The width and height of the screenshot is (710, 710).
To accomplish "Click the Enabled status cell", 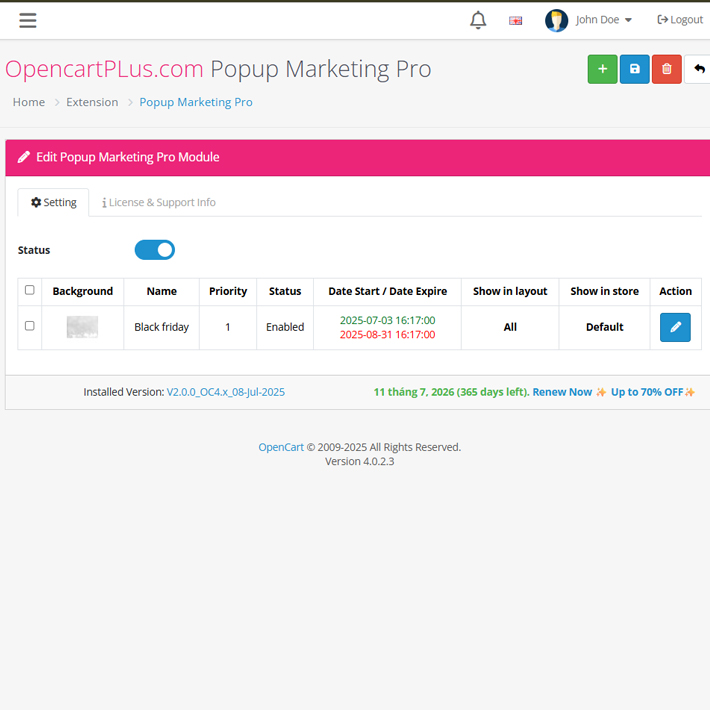I will click(285, 327).
